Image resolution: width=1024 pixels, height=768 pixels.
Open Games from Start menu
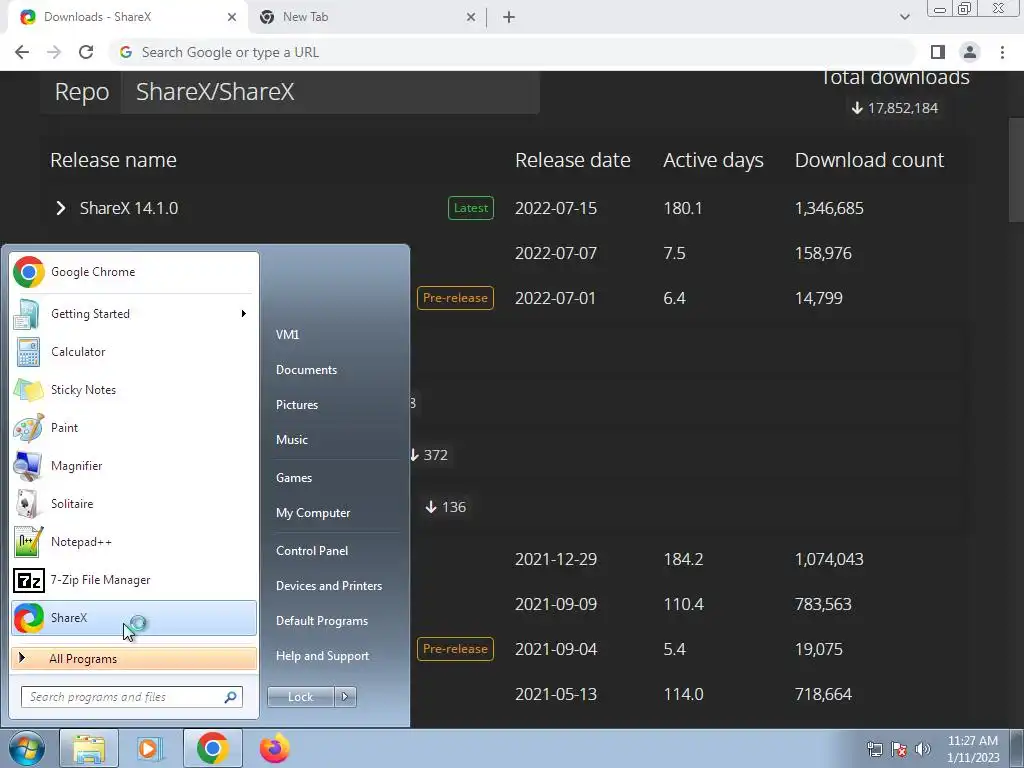pyautogui.click(x=294, y=478)
